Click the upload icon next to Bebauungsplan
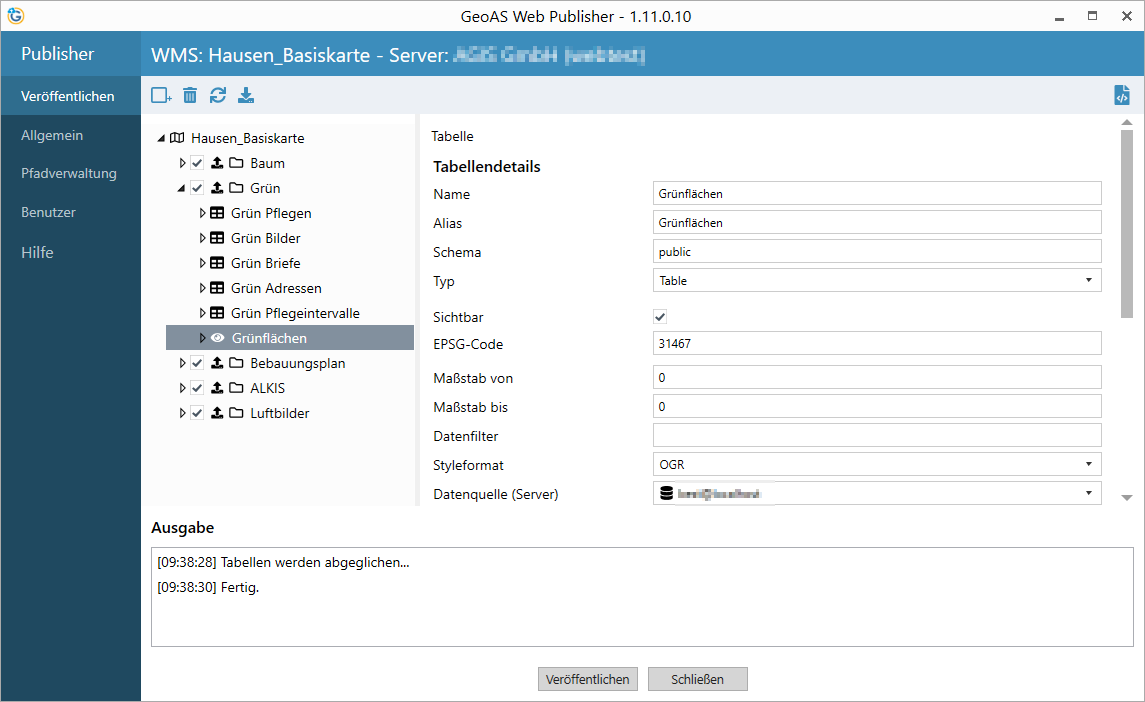 (217, 362)
